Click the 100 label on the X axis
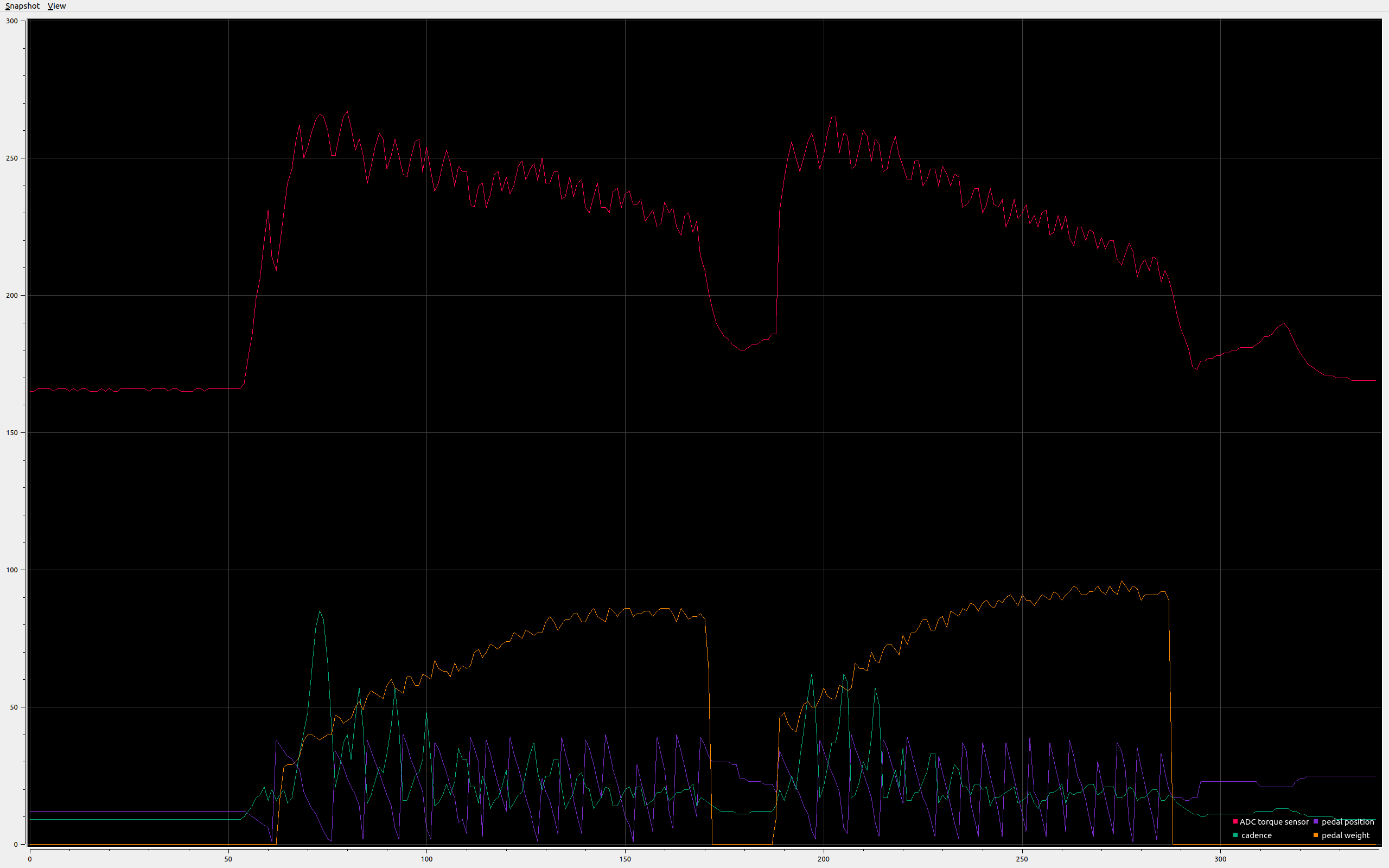1389x868 pixels. click(426, 859)
